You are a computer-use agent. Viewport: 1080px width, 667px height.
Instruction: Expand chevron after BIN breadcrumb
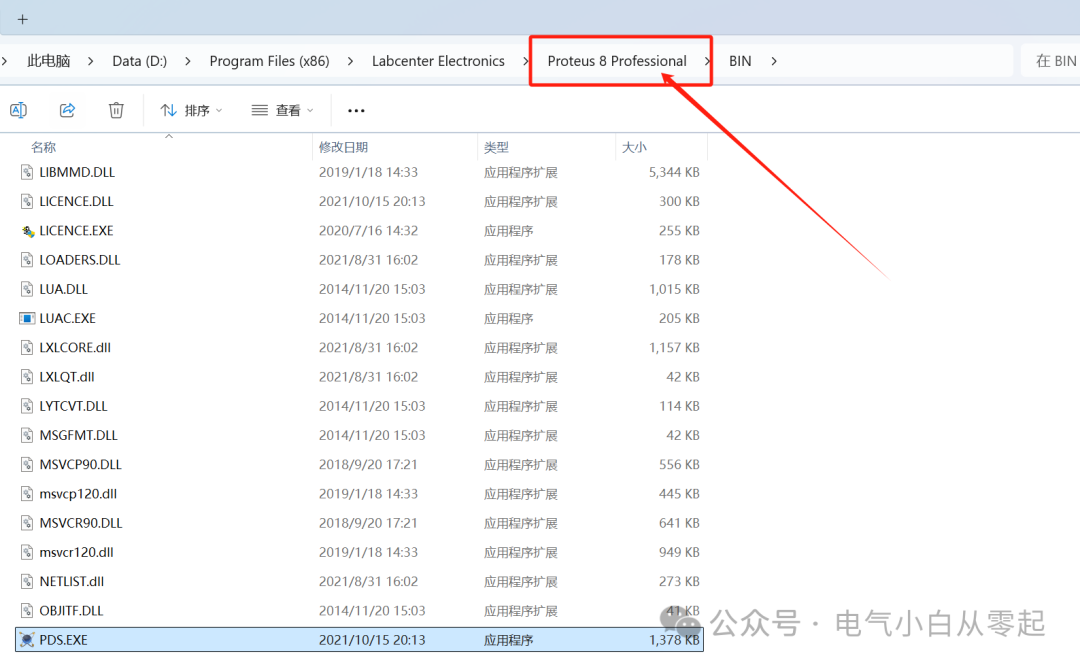pyautogui.click(x=774, y=61)
